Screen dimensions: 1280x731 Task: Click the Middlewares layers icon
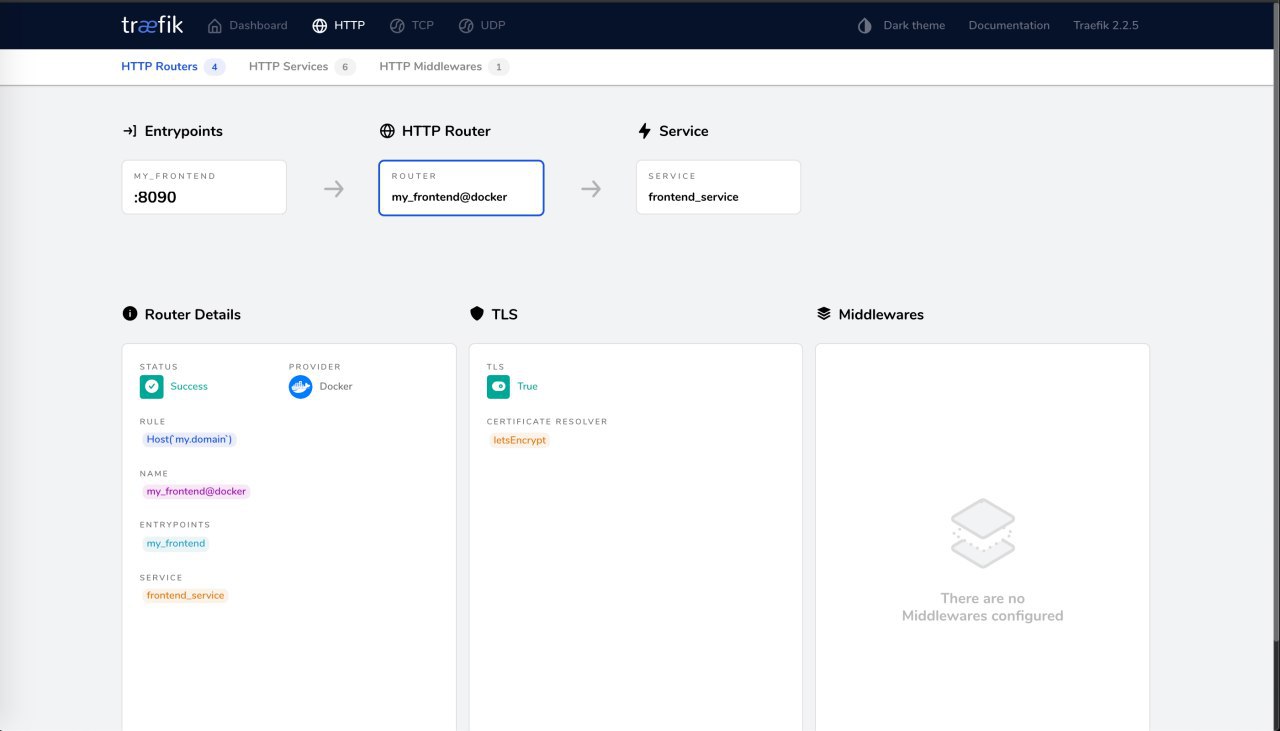tap(824, 314)
